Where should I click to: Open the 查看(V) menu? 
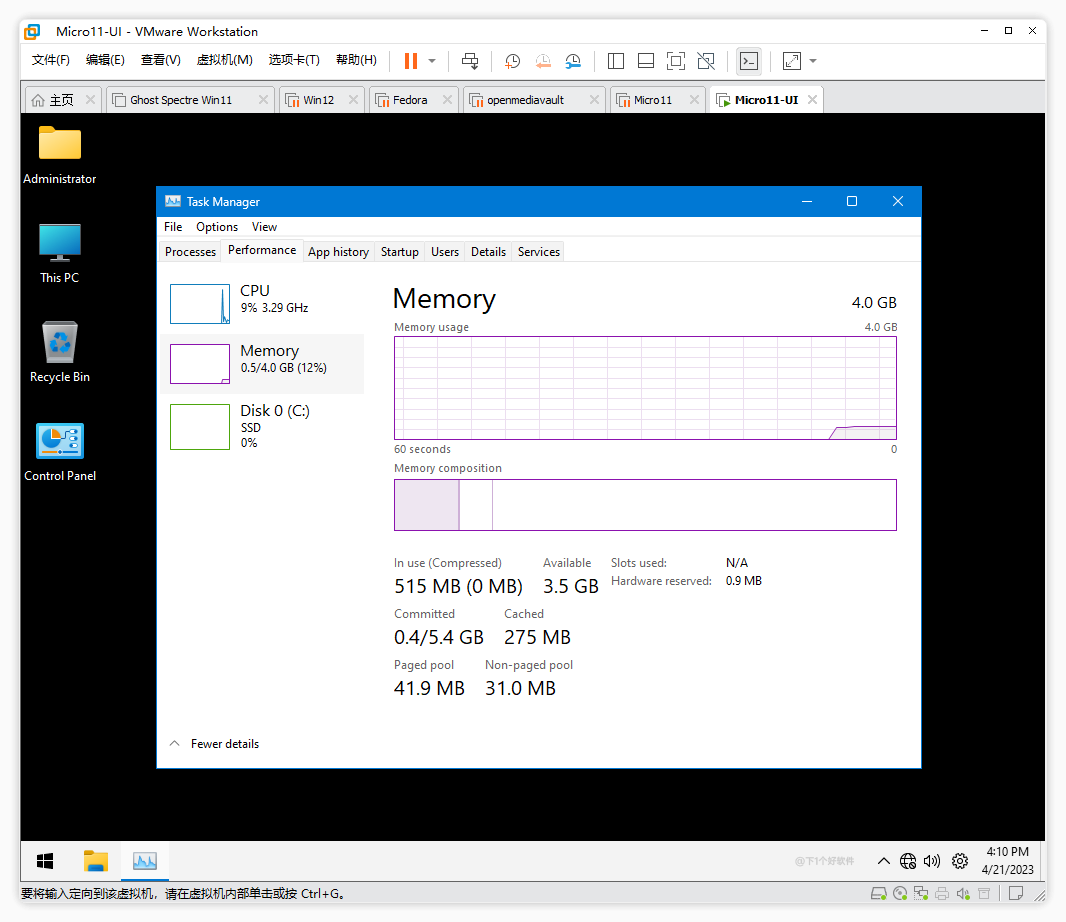[160, 60]
